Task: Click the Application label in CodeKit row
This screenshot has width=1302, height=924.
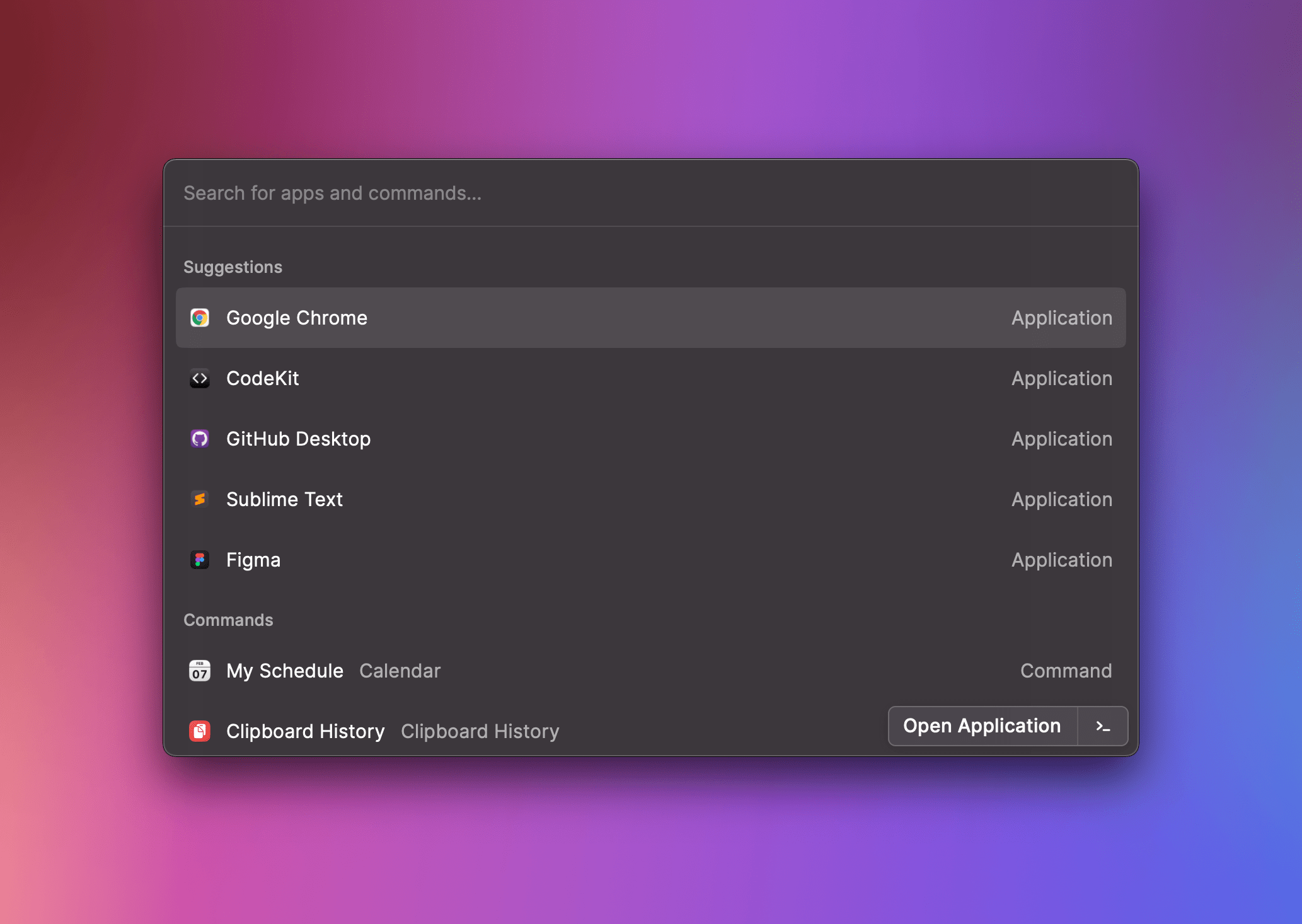Action: point(1062,379)
